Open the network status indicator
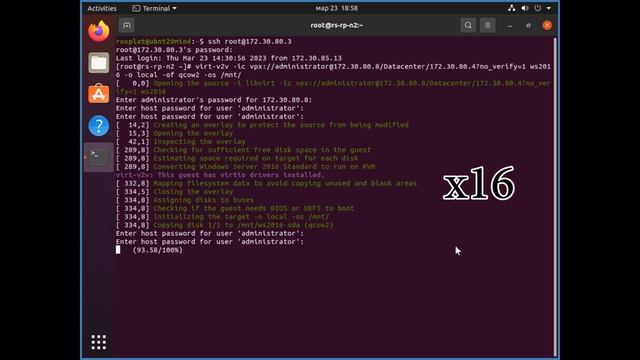Viewport: 640px width, 360px height. click(x=511, y=8)
